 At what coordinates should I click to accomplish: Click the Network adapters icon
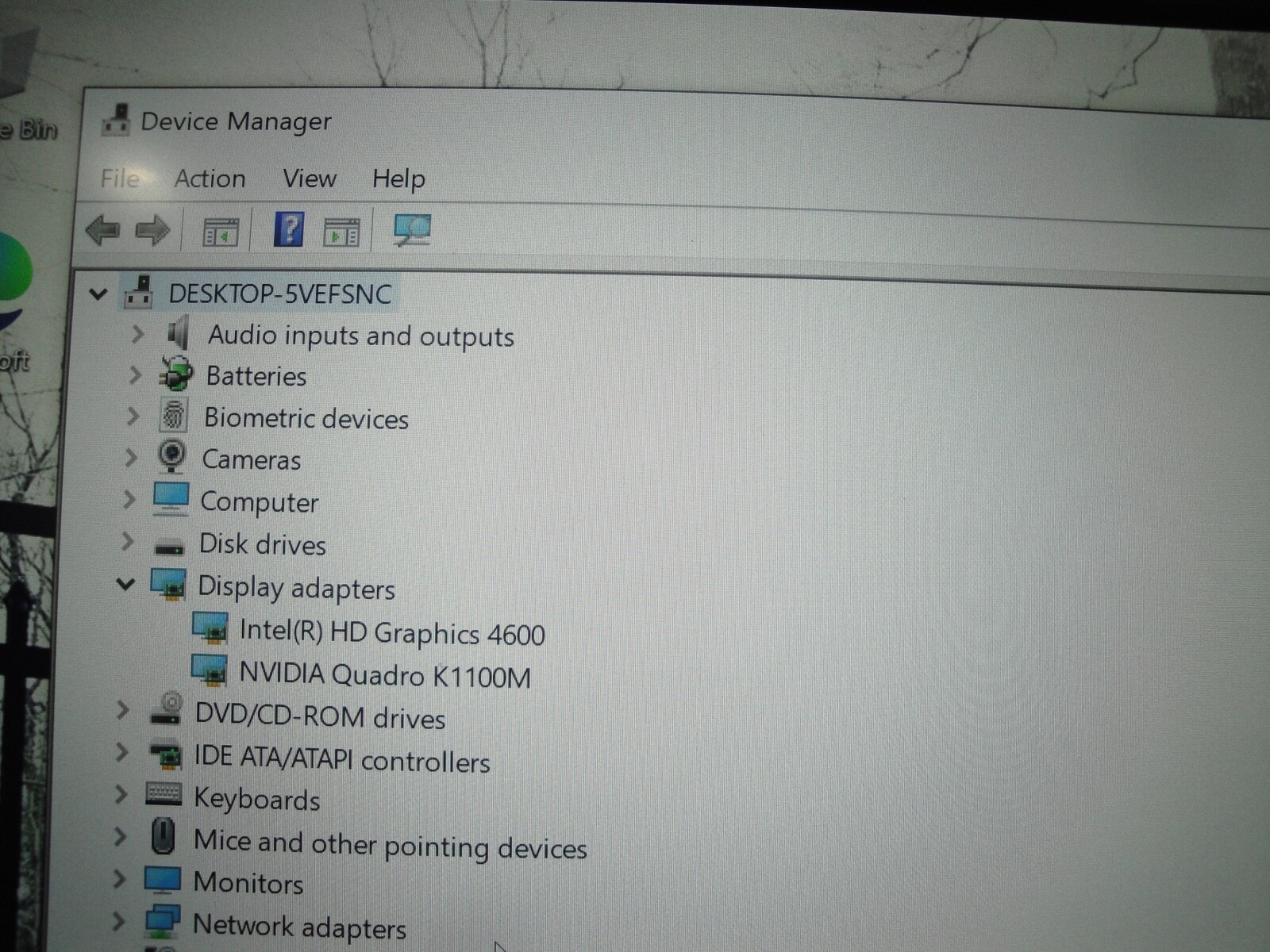coord(162,921)
